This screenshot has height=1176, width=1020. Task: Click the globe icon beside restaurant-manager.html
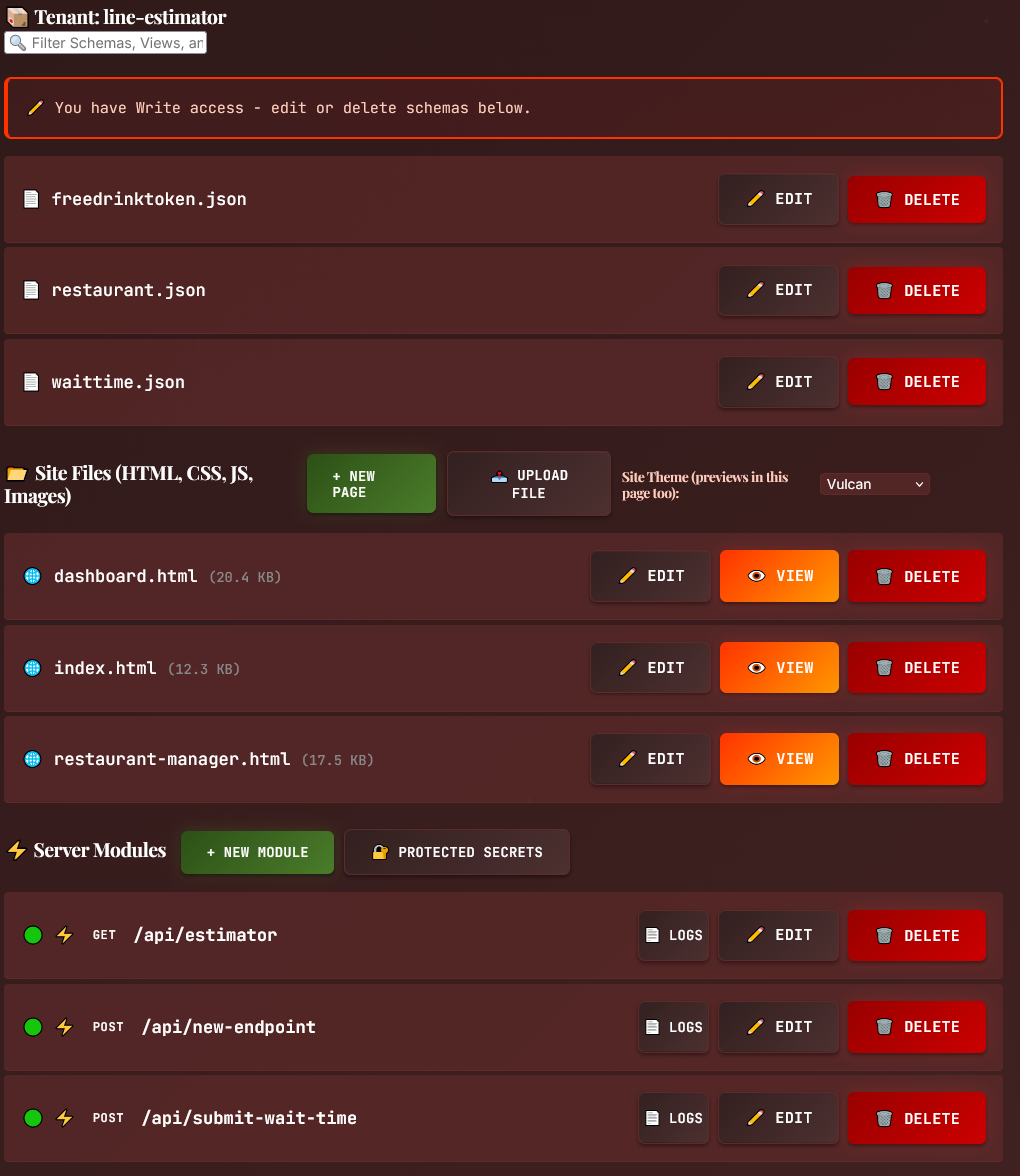tap(32, 759)
